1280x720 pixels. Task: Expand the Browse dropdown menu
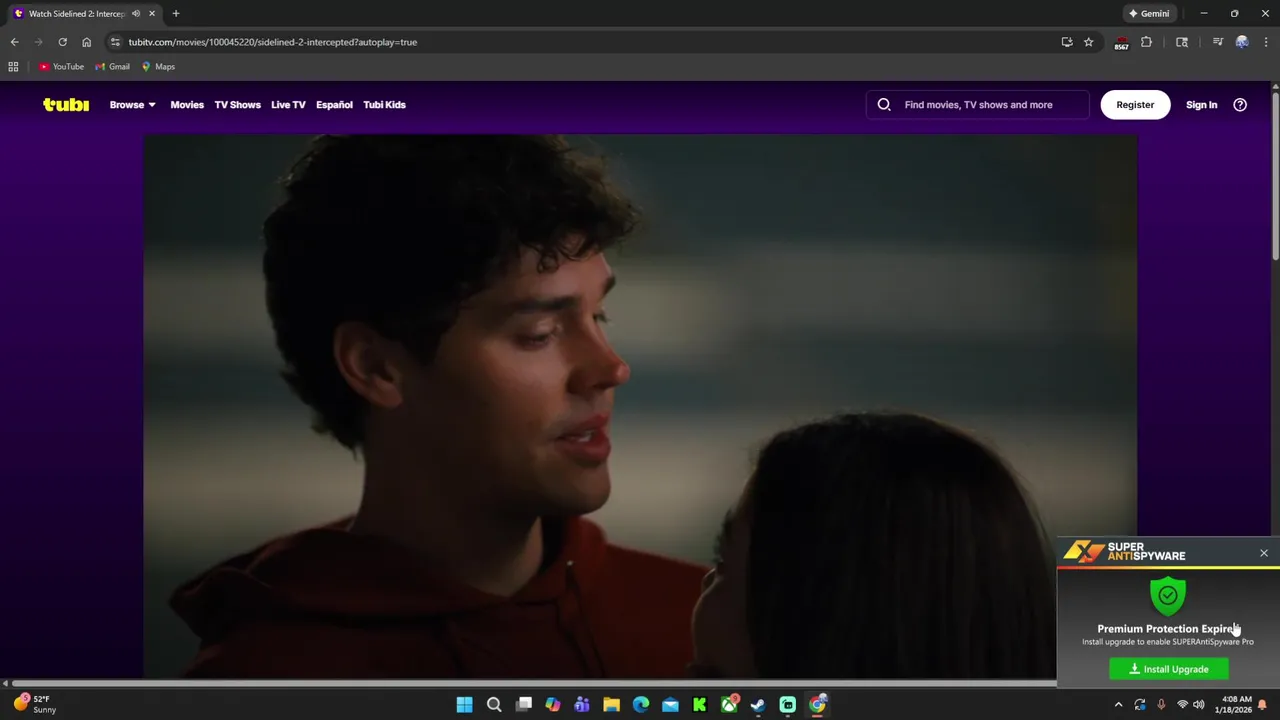click(132, 104)
